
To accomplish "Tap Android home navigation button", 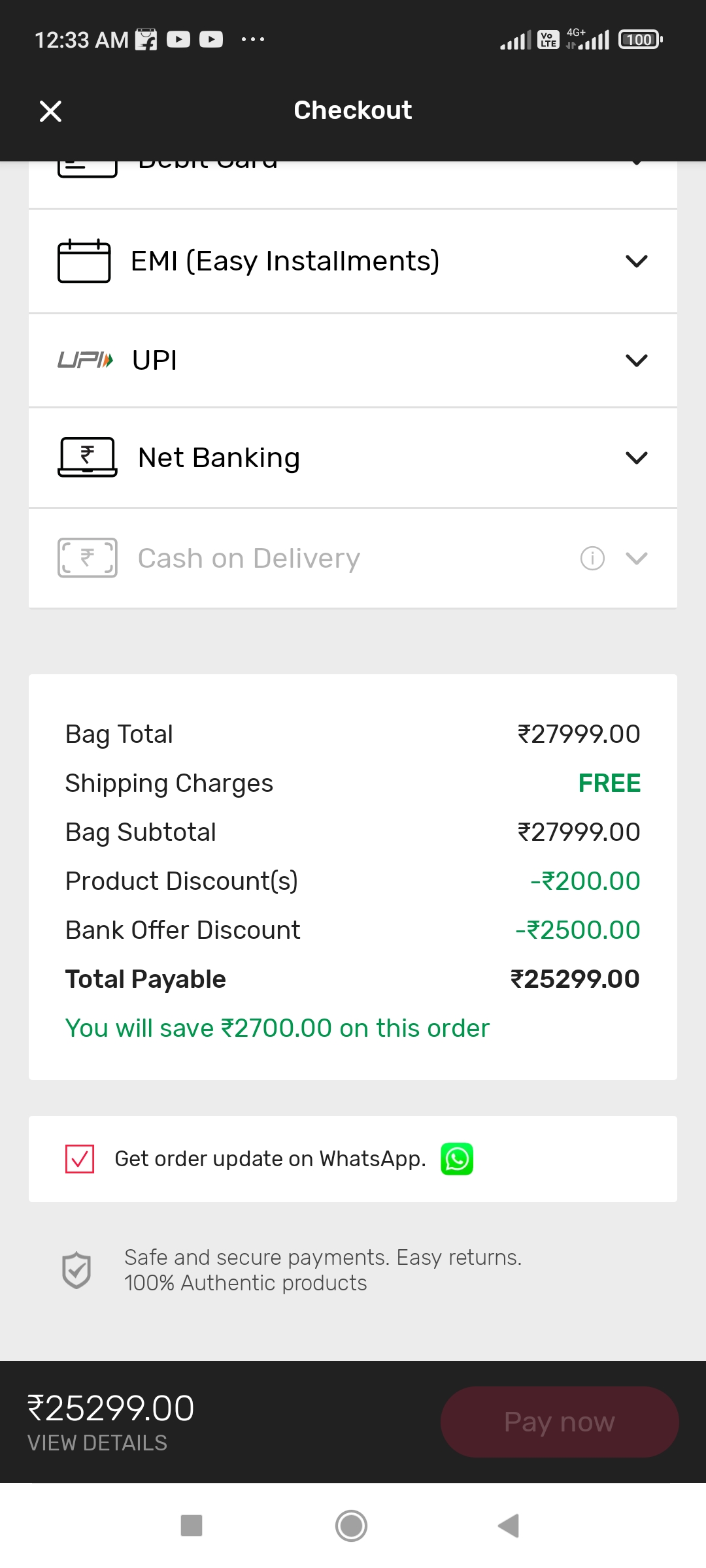I will (x=351, y=1526).
